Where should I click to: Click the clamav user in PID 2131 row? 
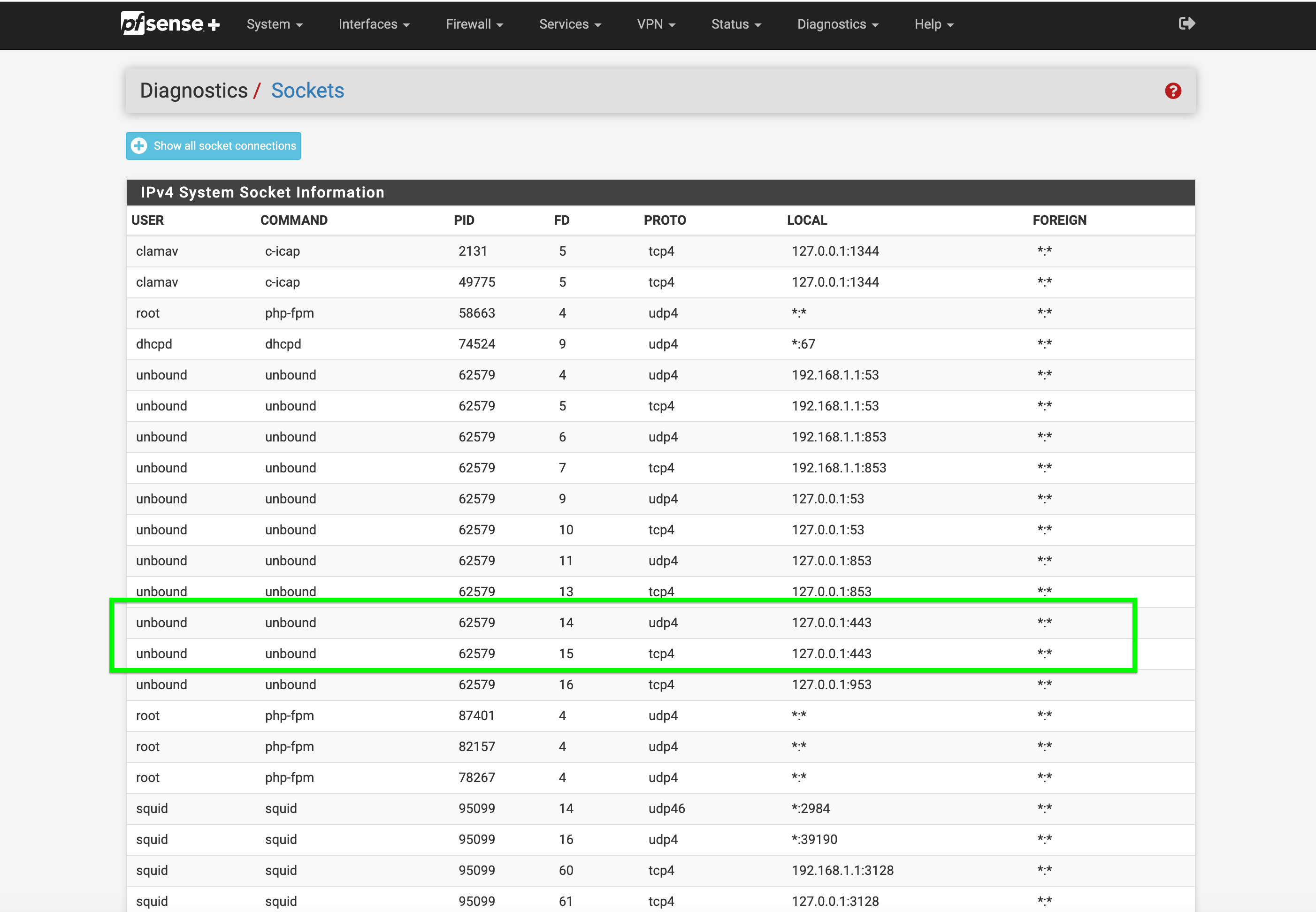[157, 251]
